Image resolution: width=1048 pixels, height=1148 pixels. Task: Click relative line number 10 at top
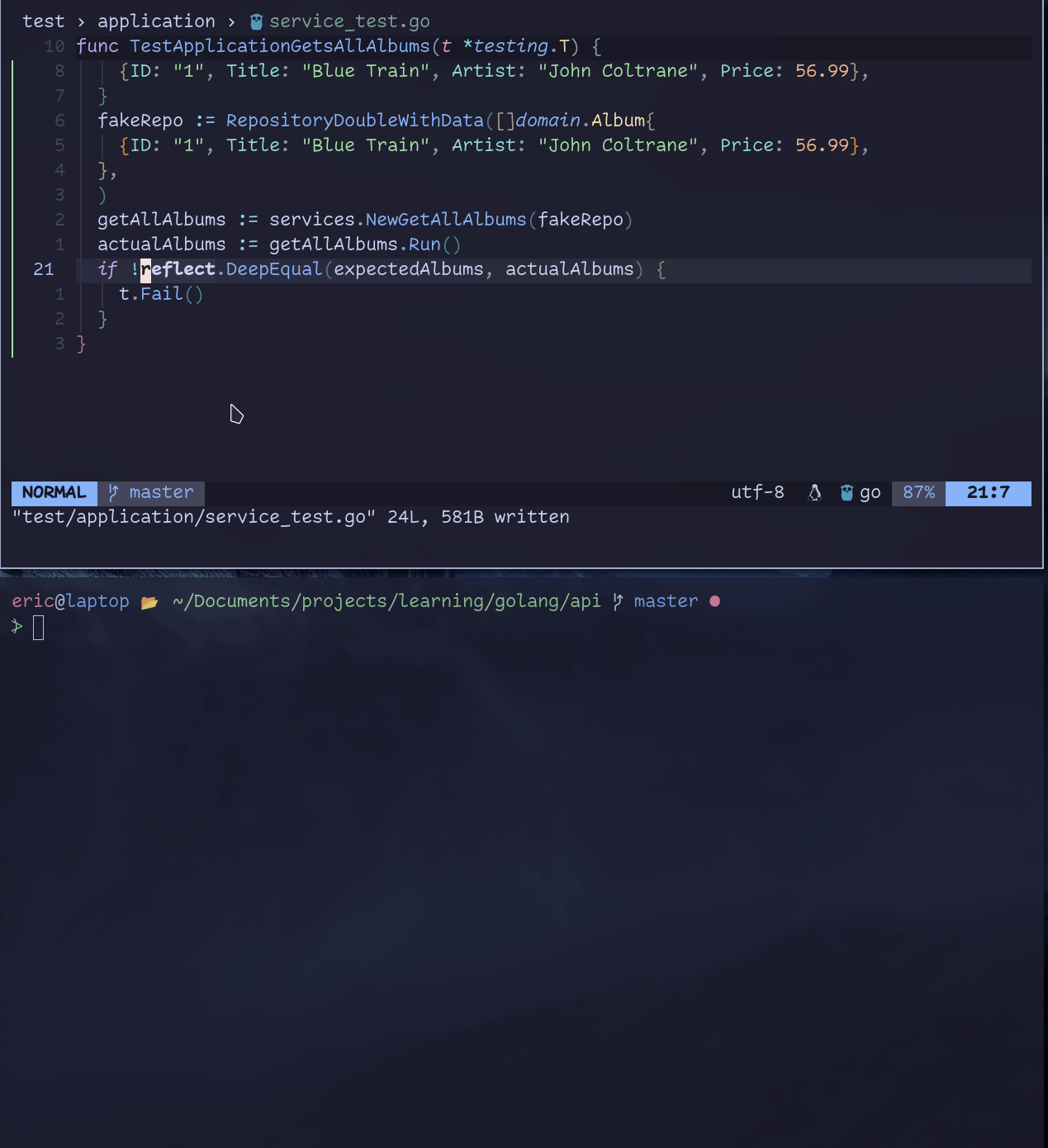click(x=55, y=46)
